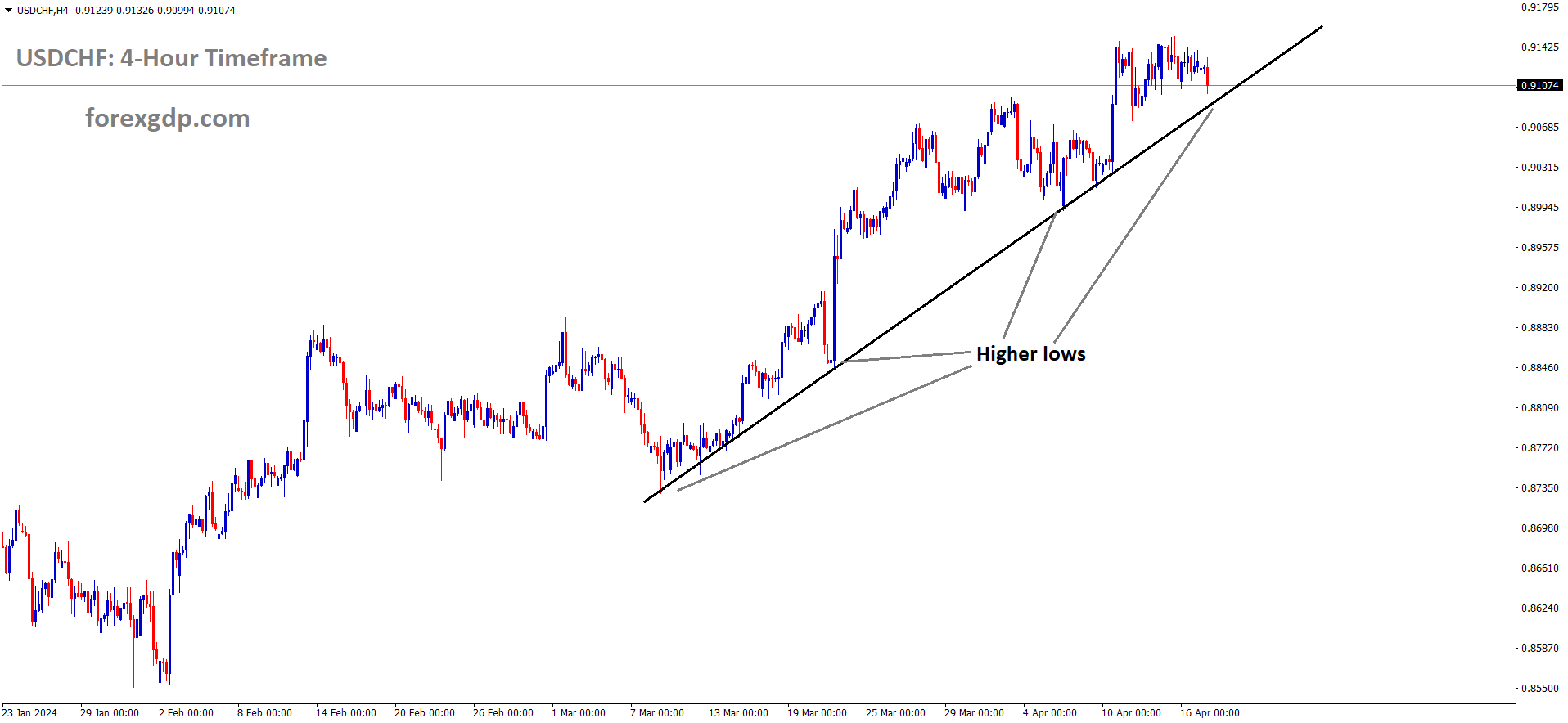Click the '25 Mar 00:00' time label
The image size is (1568, 723).
(x=895, y=713)
